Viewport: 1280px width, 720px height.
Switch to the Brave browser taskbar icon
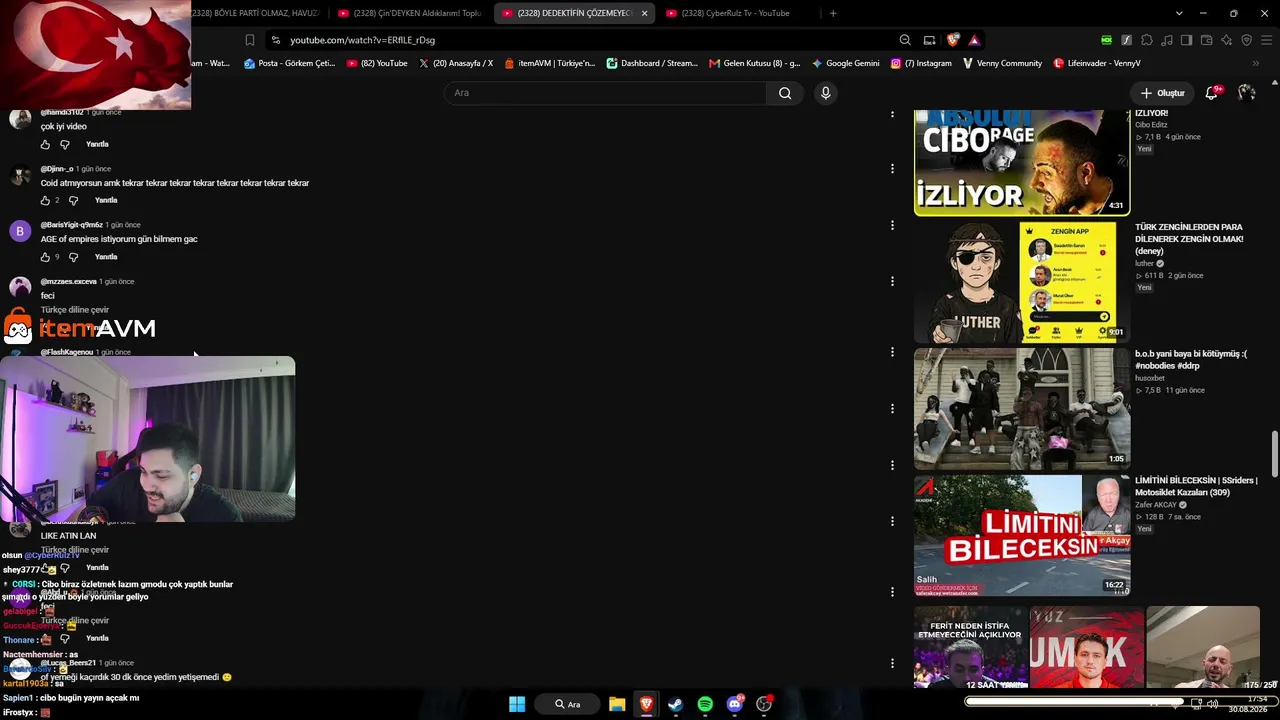coord(646,704)
